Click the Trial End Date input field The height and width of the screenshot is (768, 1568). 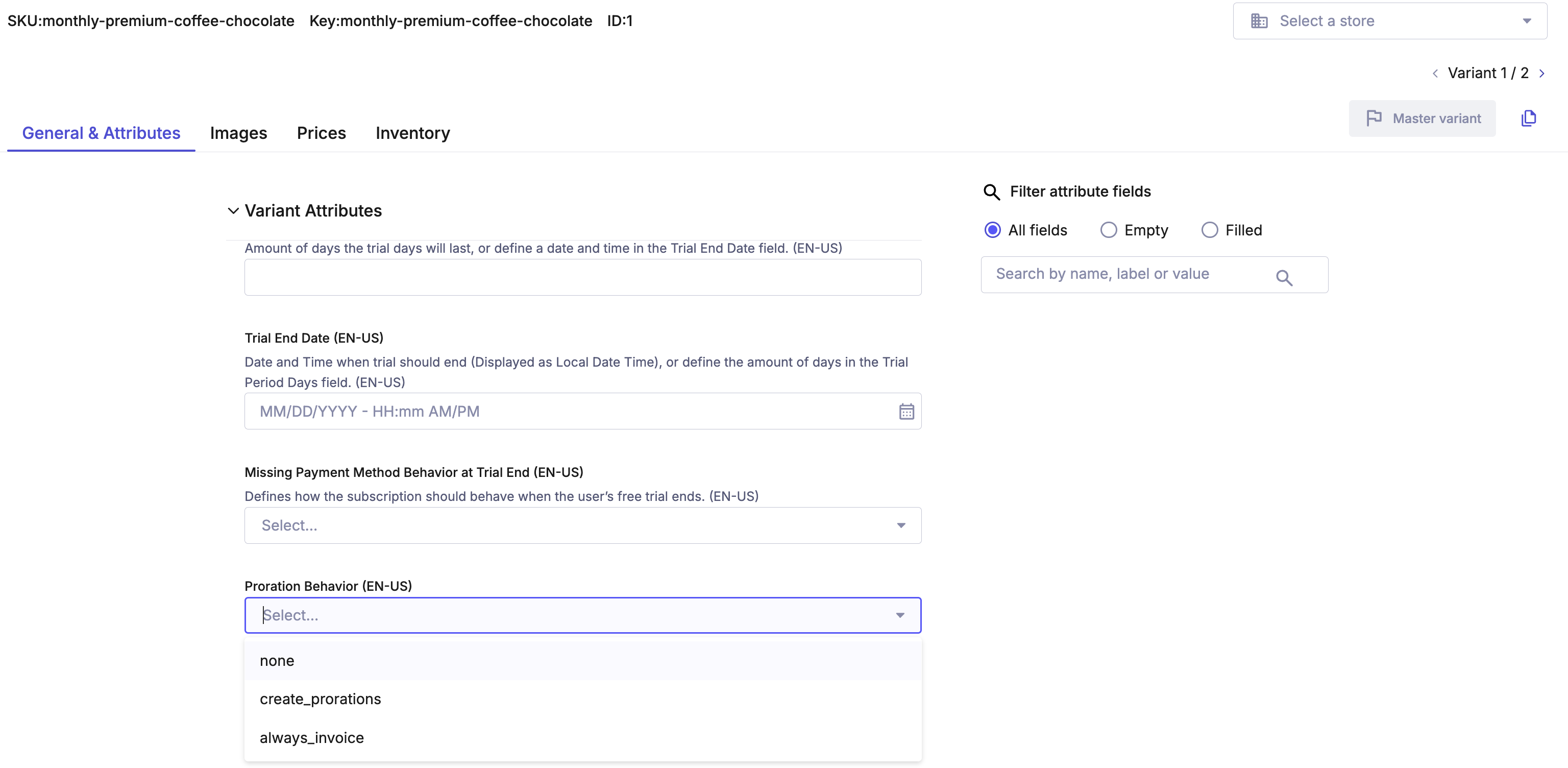tap(582, 412)
